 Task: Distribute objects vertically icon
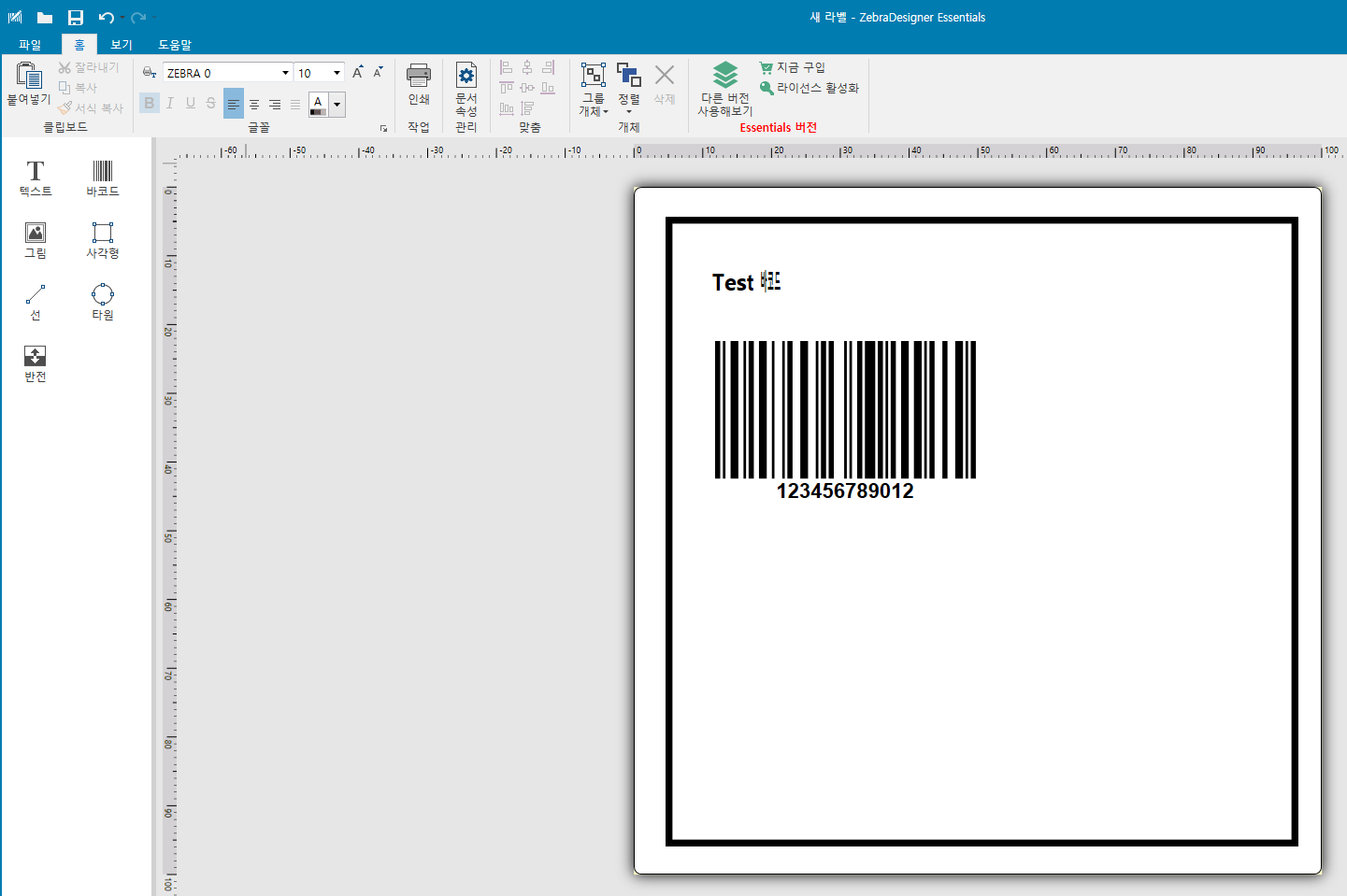pyautogui.click(x=527, y=108)
